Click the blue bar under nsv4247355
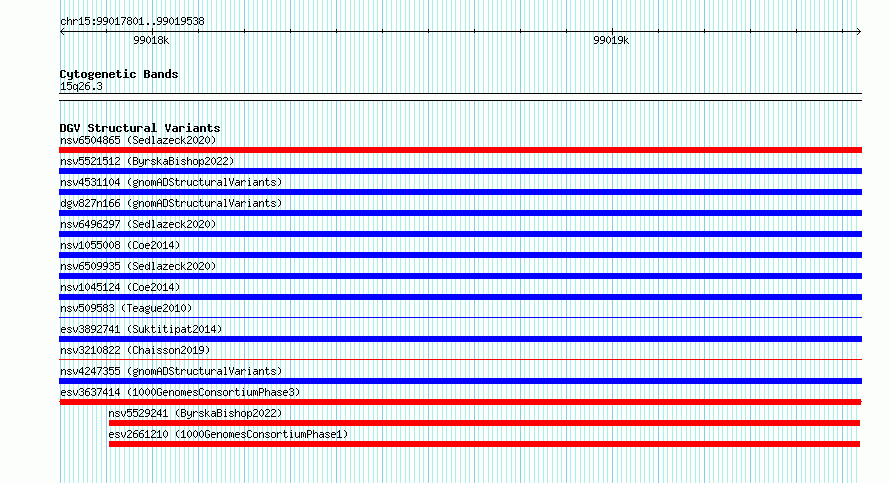 pos(460,381)
